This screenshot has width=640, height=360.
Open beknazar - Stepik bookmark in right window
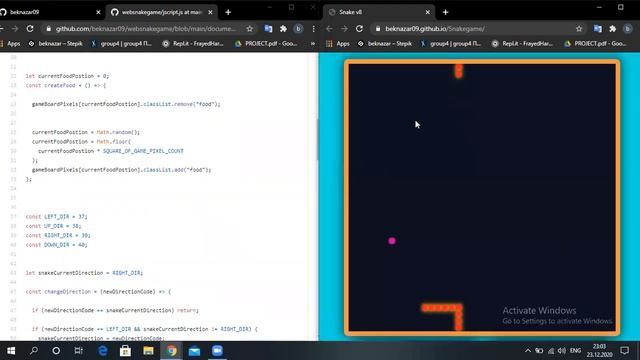384,43
